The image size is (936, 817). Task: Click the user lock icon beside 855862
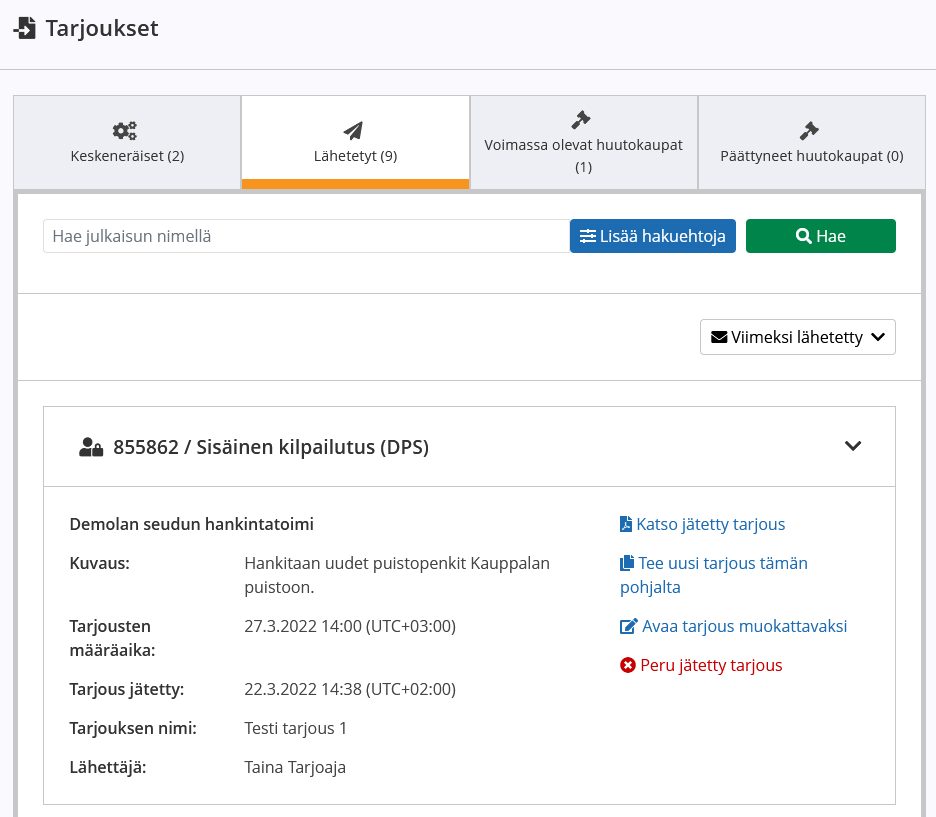(91, 447)
